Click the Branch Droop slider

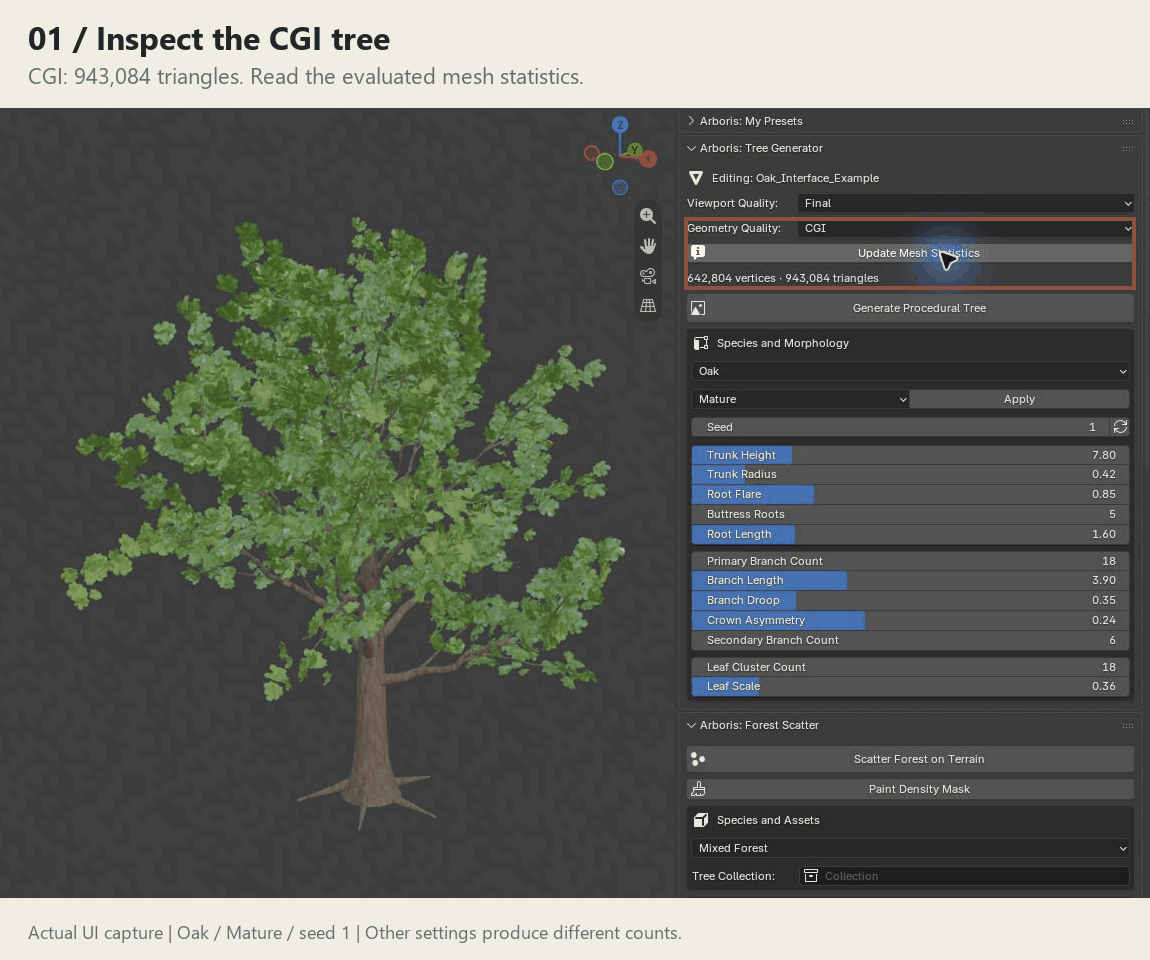click(x=910, y=600)
